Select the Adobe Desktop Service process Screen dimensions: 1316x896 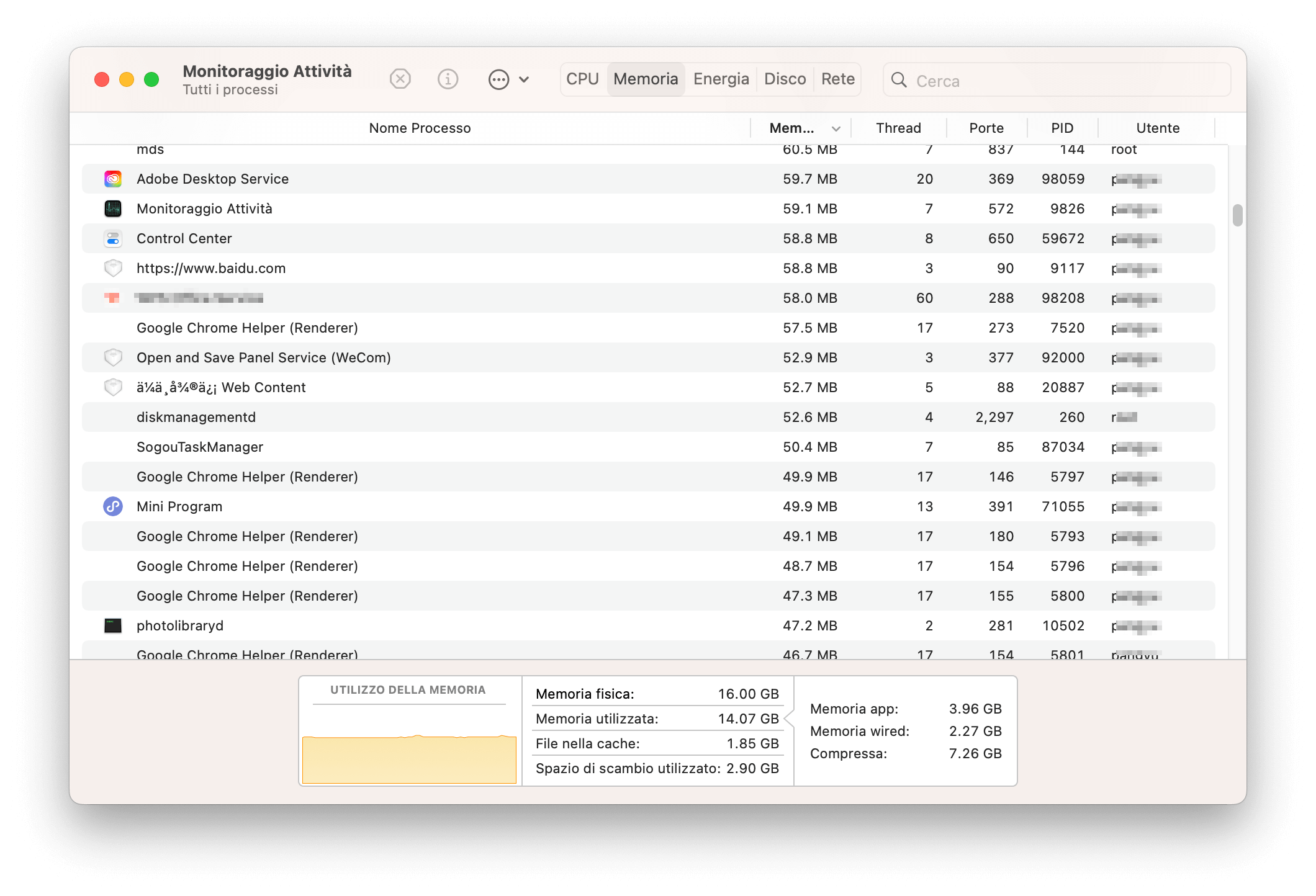click(648, 179)
